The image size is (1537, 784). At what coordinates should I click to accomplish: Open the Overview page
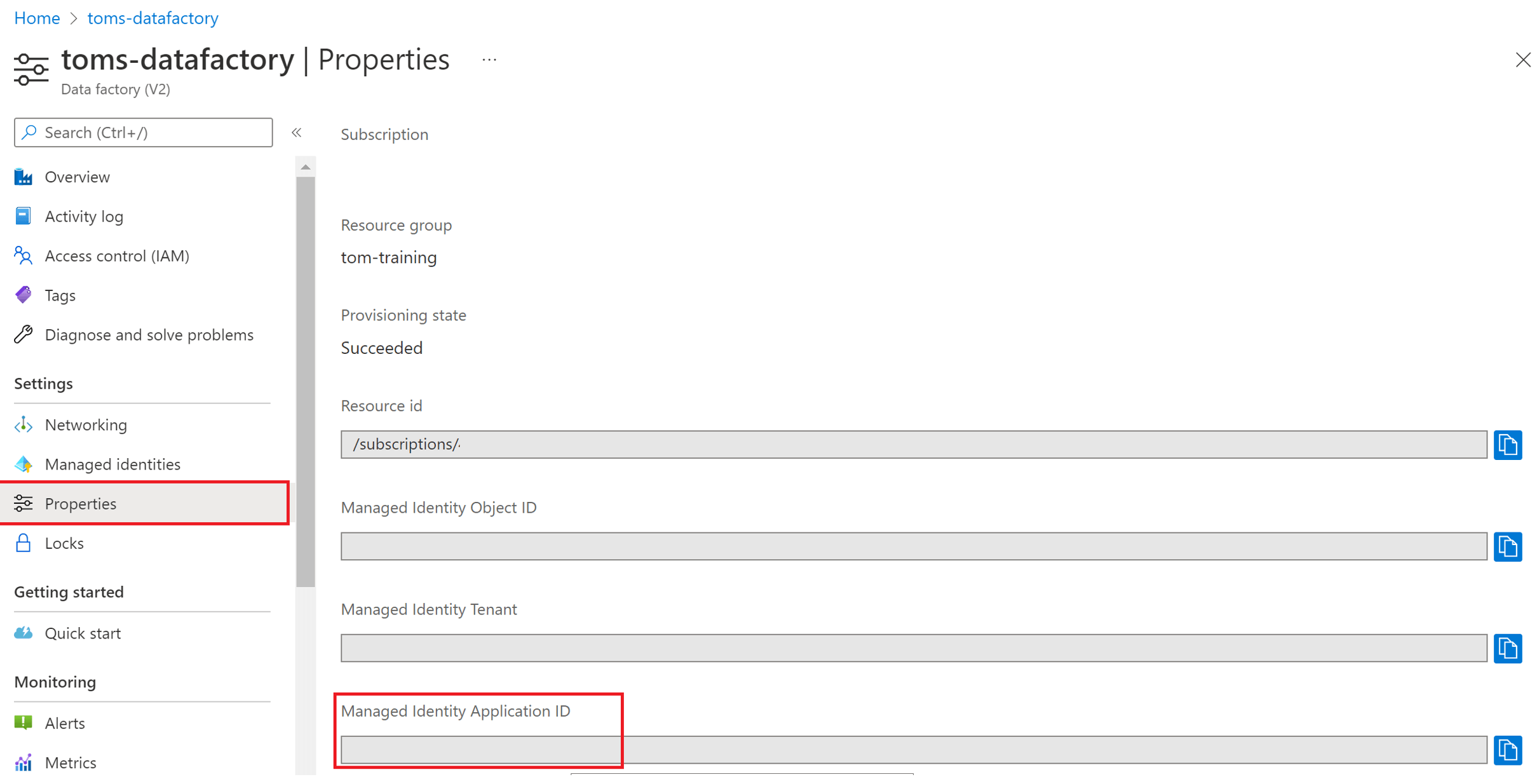click(x=77, y=177)
